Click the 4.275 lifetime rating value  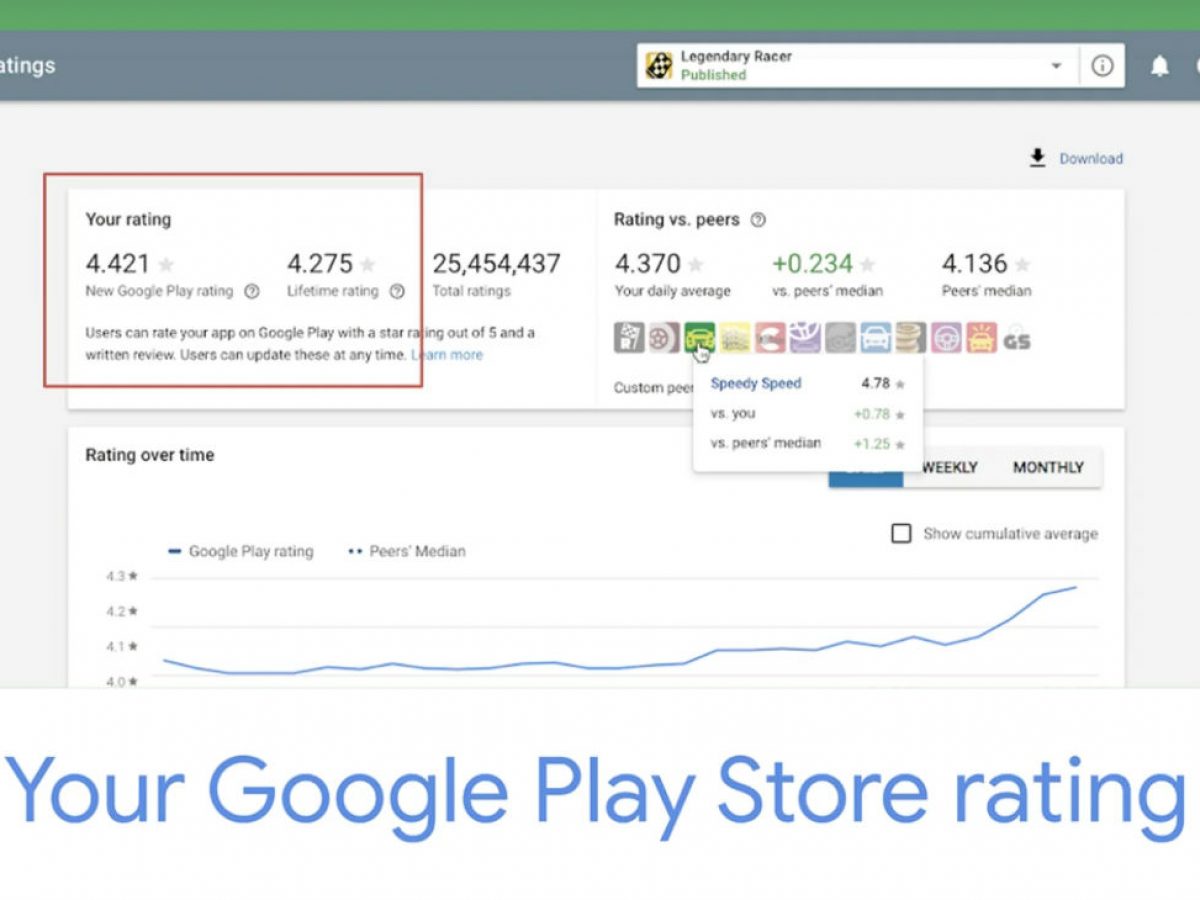[320, 264]
